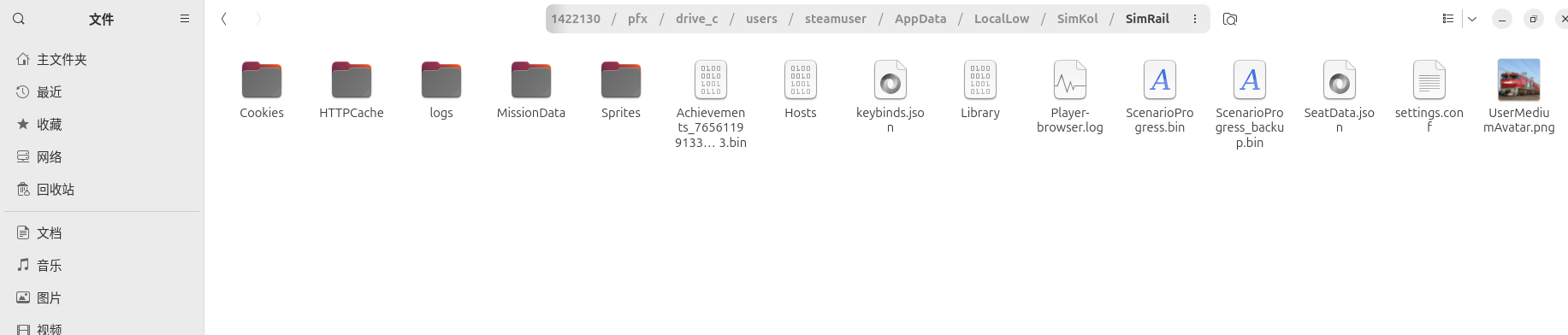Navigate to steamuser in path bar

coord(836,19)
